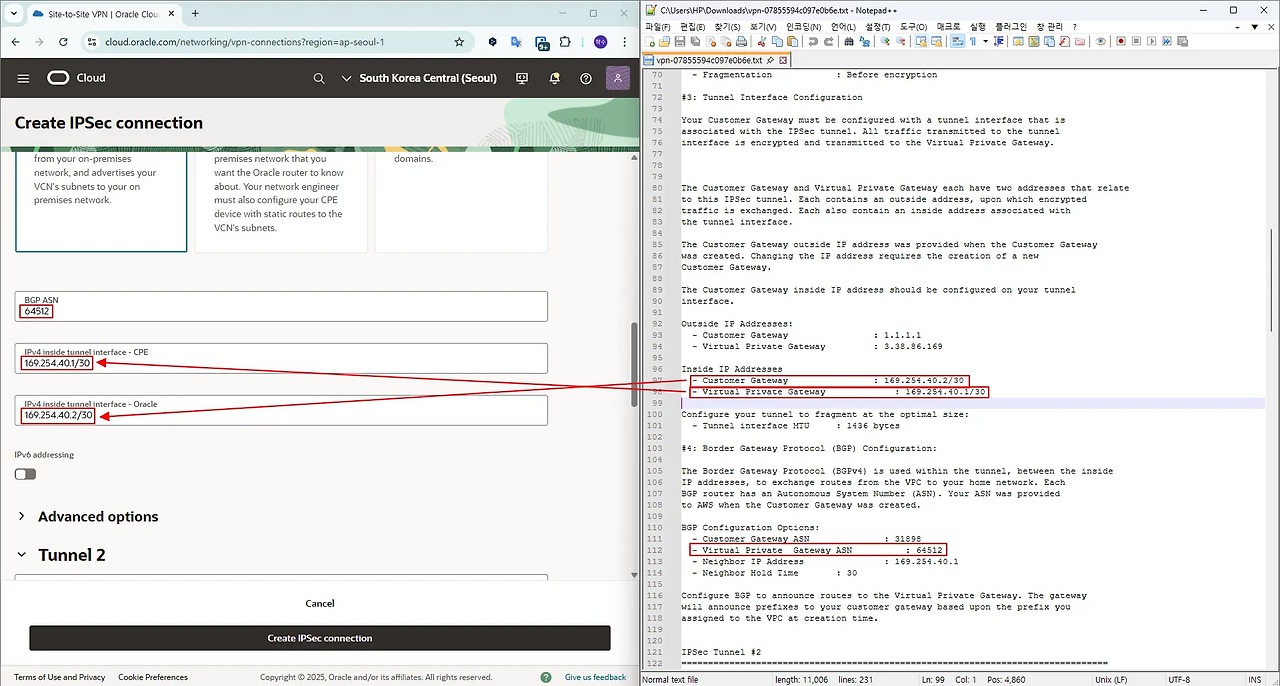The width and height of the screenshot is (1280, 686).
Task: Select the vpn-07855594c097e0b6e.txt document tab
Action: pos(708,60)
